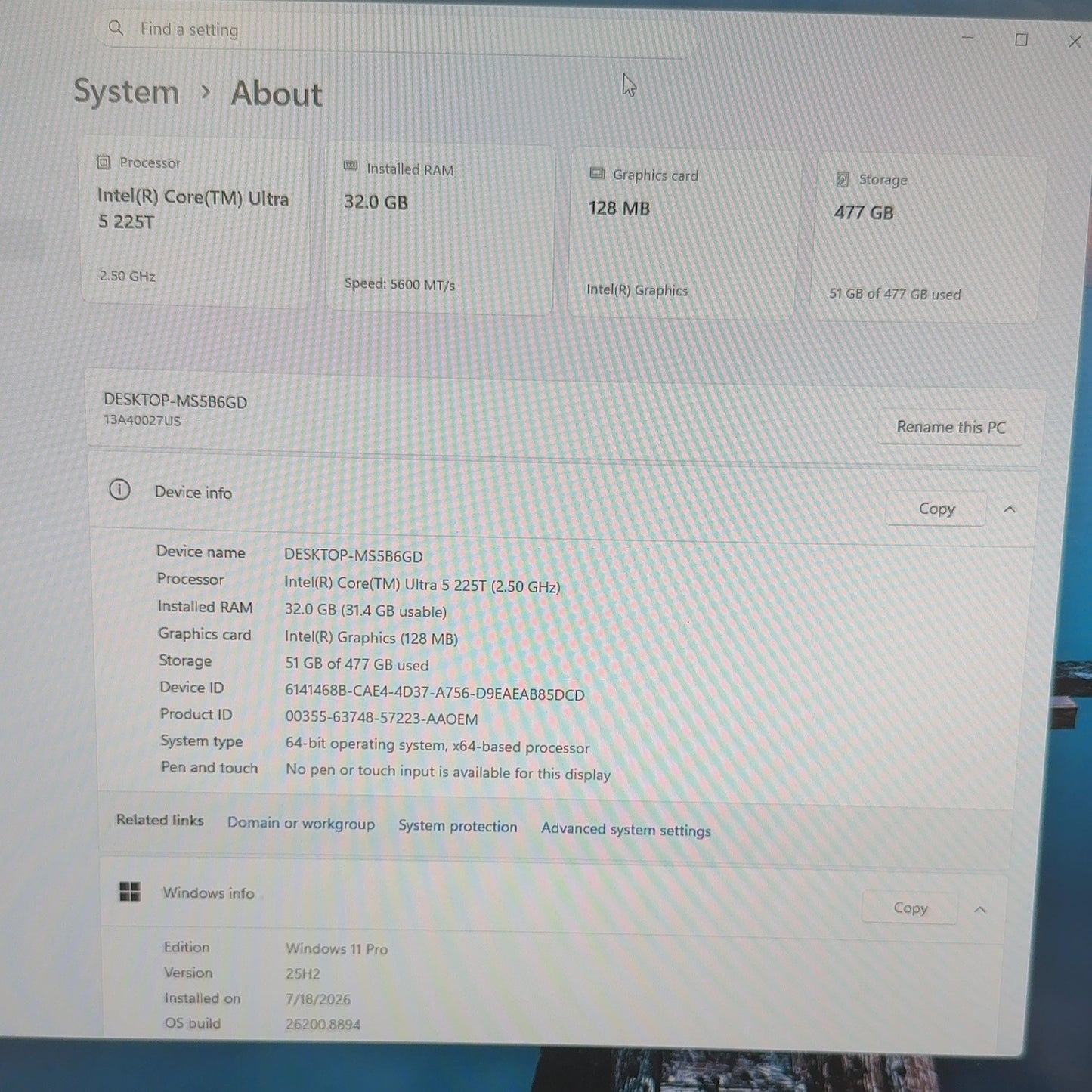
Task: Click the Installed RAM icon
Action: coord(350,166)
